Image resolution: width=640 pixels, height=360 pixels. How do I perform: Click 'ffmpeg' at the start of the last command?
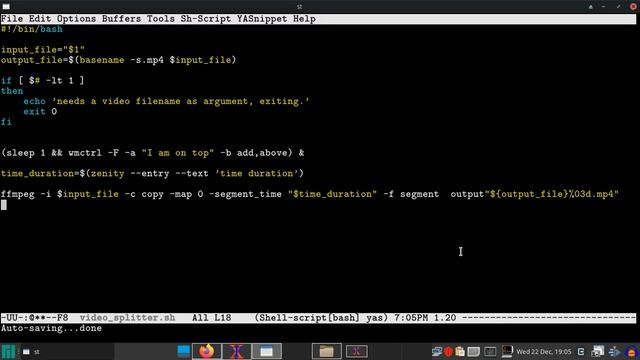tap(18, 194)
